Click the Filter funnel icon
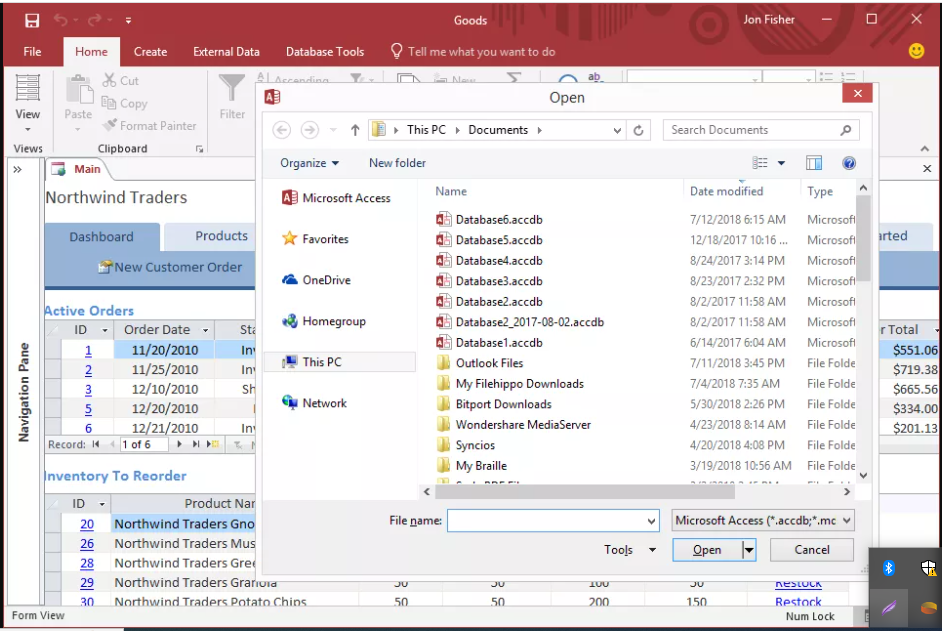Screen dimensions: 942x631 click(232, 89)
